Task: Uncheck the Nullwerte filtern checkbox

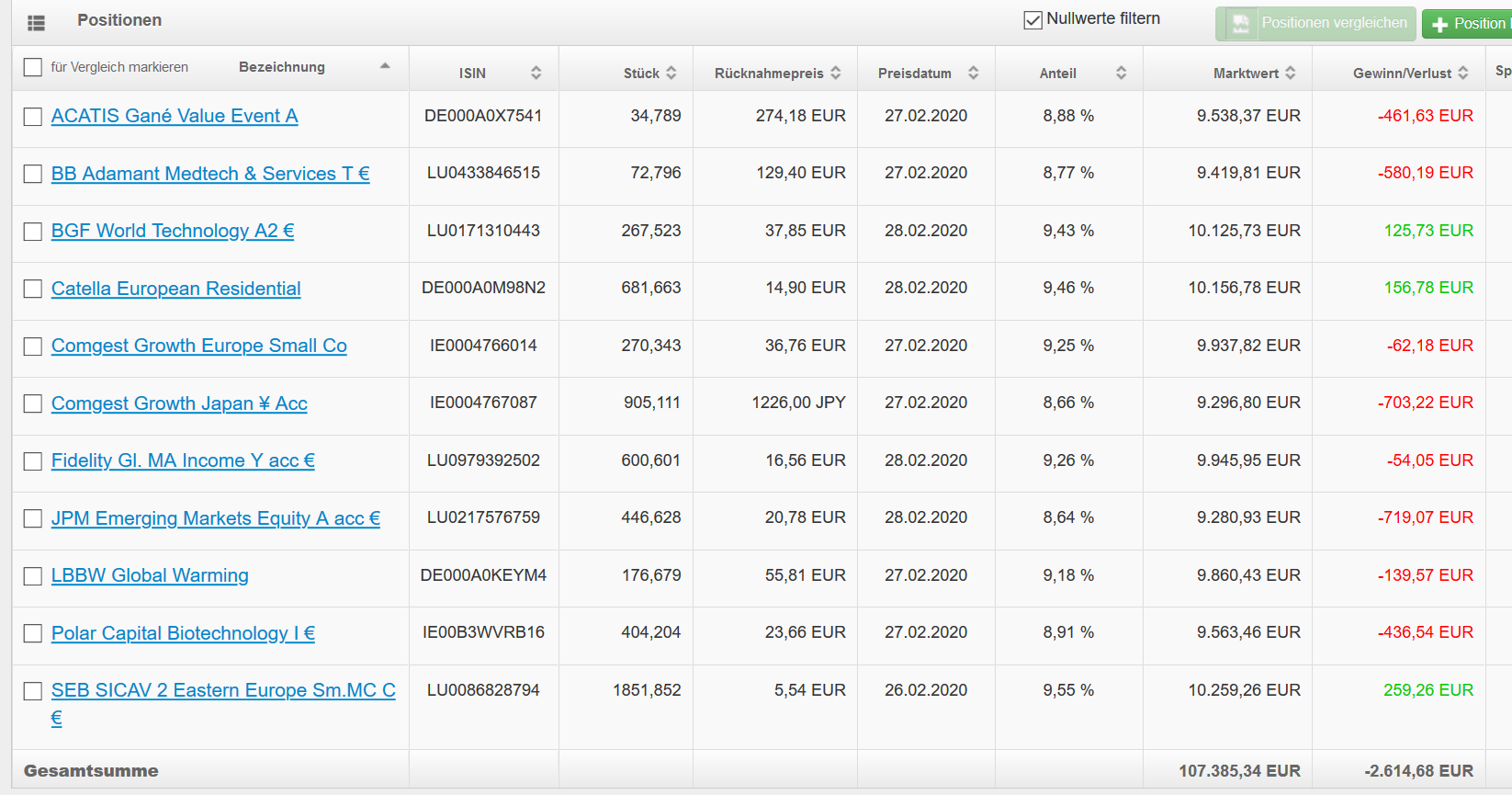Action: 1033,20
